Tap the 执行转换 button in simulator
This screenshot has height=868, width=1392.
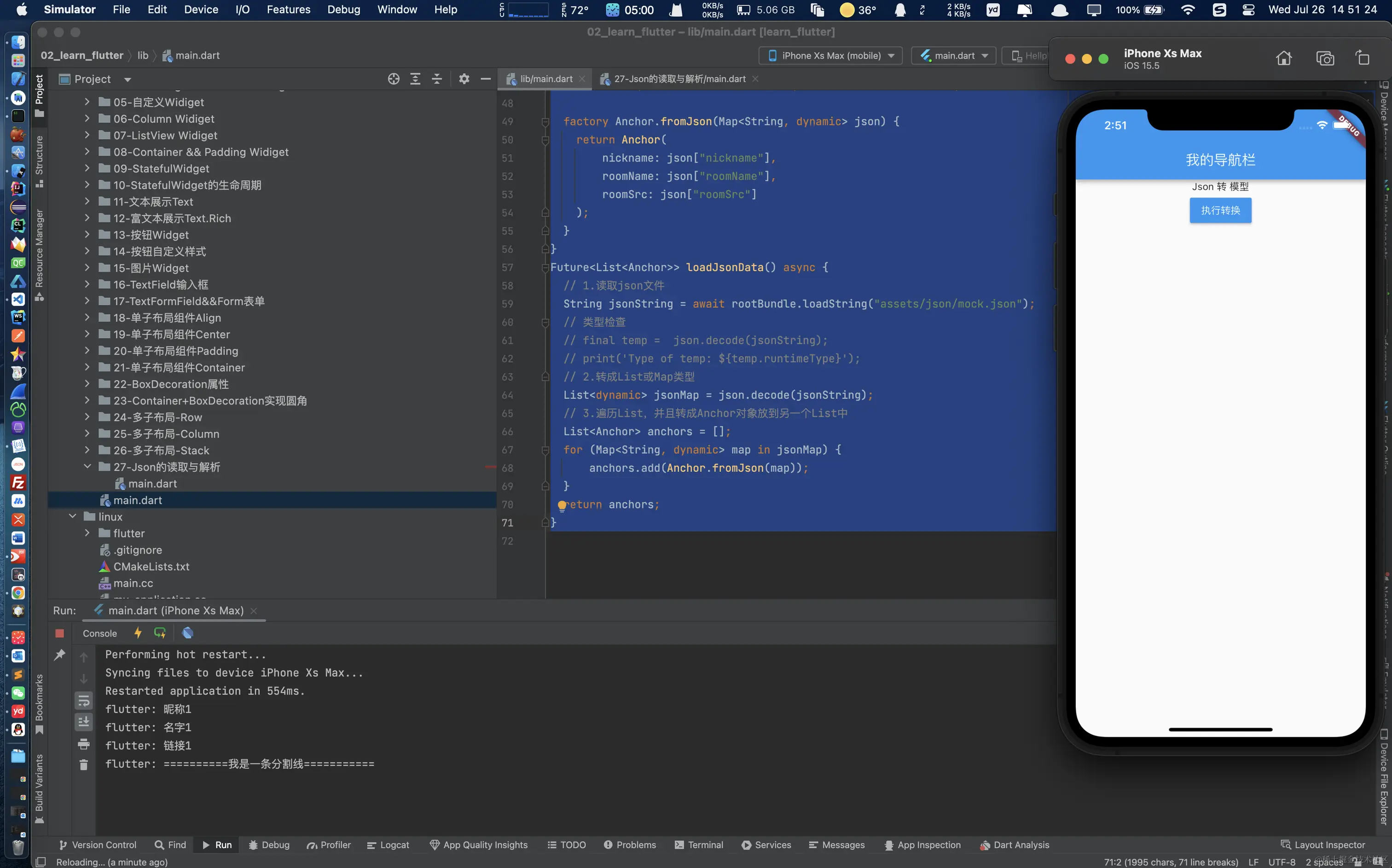click(x=1220, y=210)
